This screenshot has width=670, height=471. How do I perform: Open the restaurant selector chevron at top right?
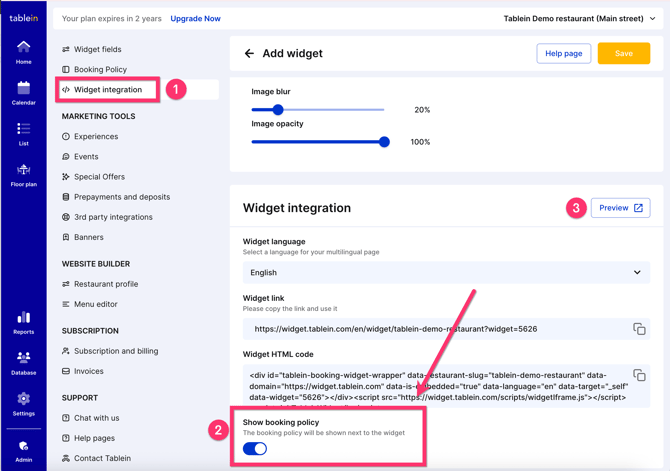pyautogui.click(x=652, y=18)
